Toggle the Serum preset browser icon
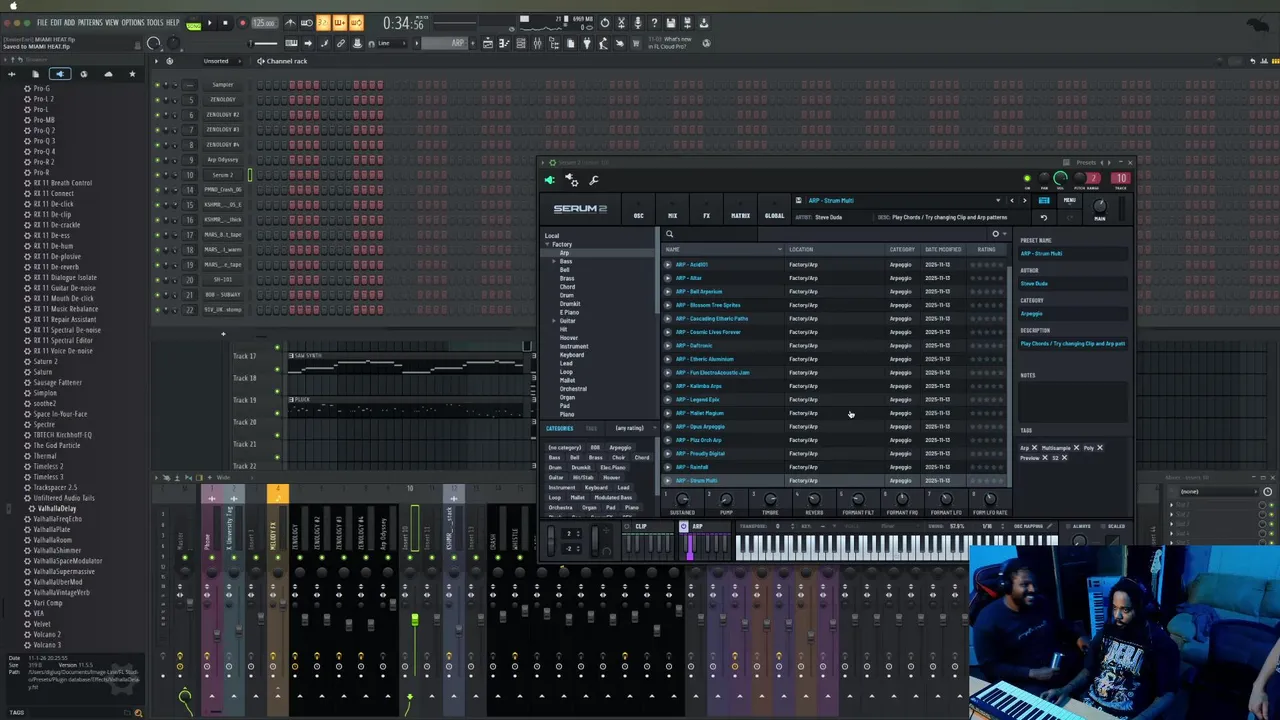Viewport: 1280px width, 720px height. (x=1044, y=201)
